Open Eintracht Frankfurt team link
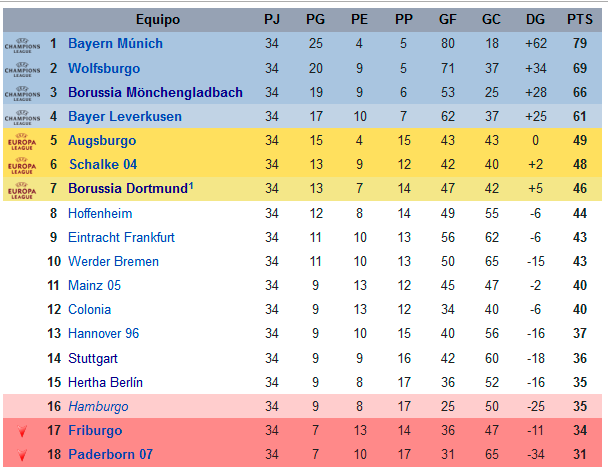This screenshot has width=608, height=471. (121, 237)
